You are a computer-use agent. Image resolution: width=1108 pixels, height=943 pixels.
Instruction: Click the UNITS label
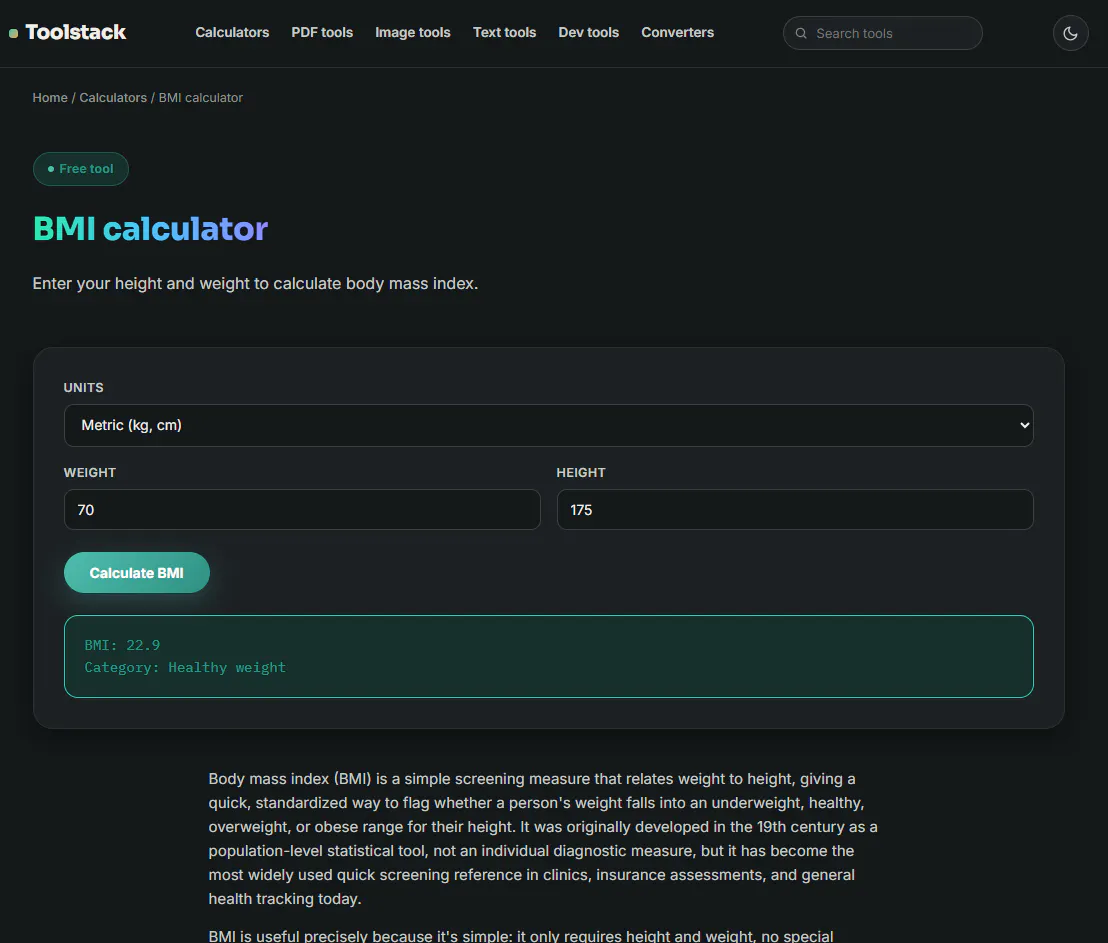[83, 387]
